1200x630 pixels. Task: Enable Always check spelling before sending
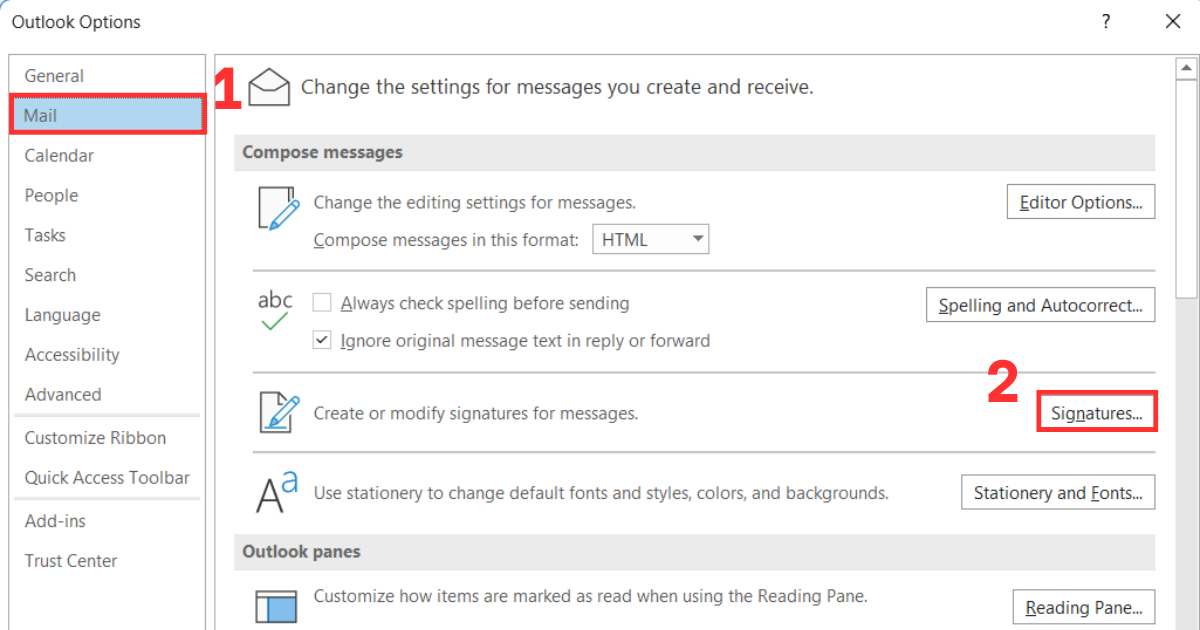(x=322, y=303)
